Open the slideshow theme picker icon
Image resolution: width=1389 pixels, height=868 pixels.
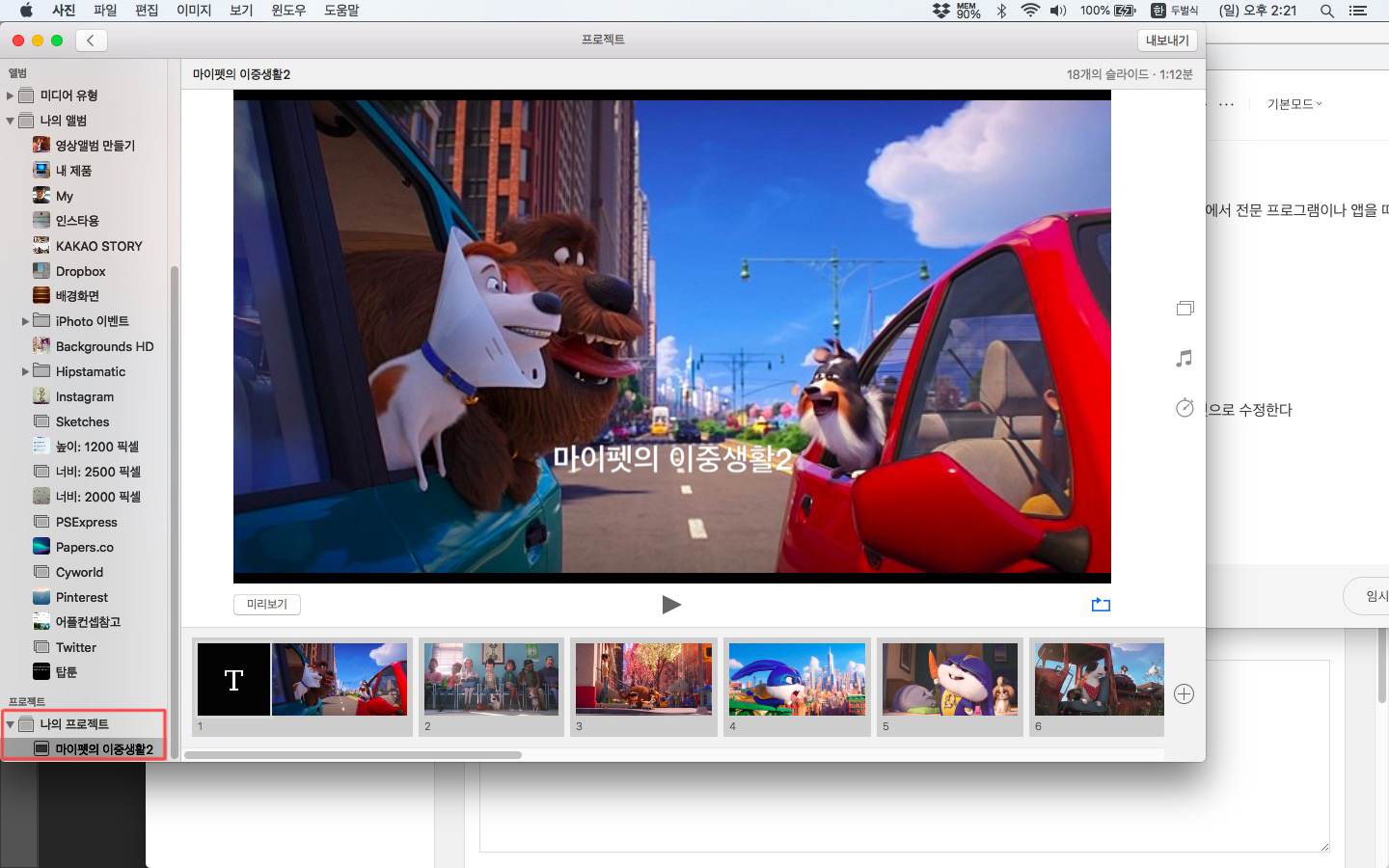pyautogui.click(x=1185, y=309)
